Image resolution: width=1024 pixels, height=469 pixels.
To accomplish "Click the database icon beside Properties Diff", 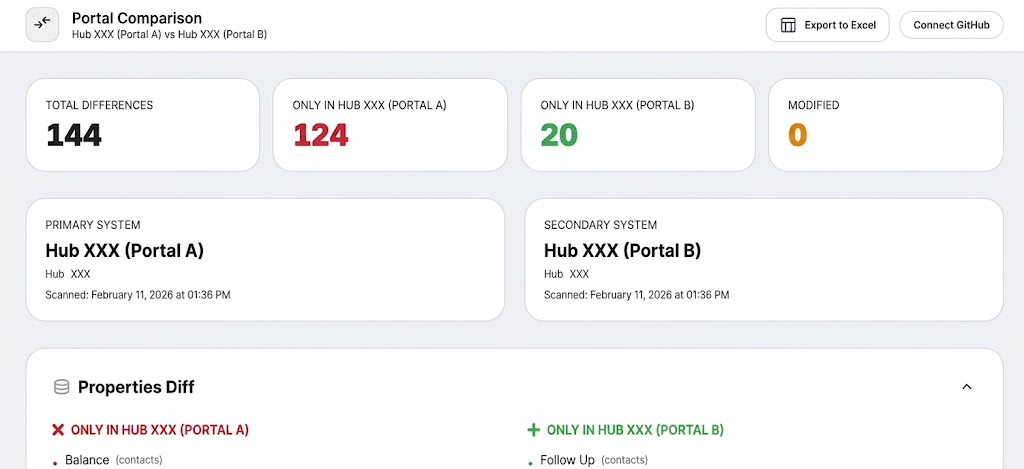I will click(x=61, y=387).
